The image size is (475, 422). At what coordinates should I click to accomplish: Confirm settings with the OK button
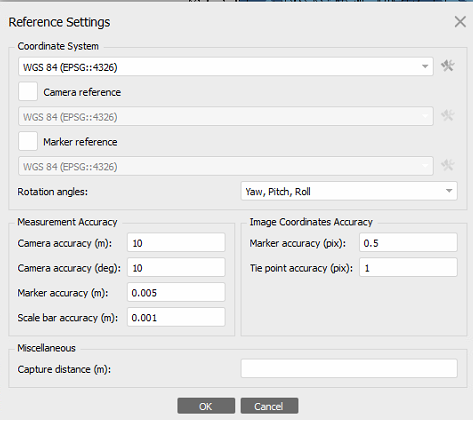pyautogui.click(x=206, y=406)
